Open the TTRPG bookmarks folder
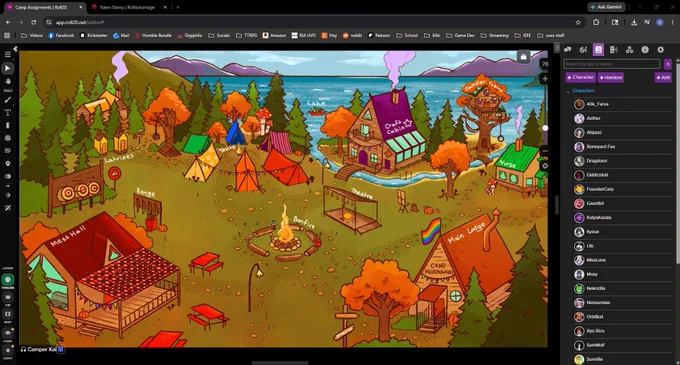 (247, 36)
